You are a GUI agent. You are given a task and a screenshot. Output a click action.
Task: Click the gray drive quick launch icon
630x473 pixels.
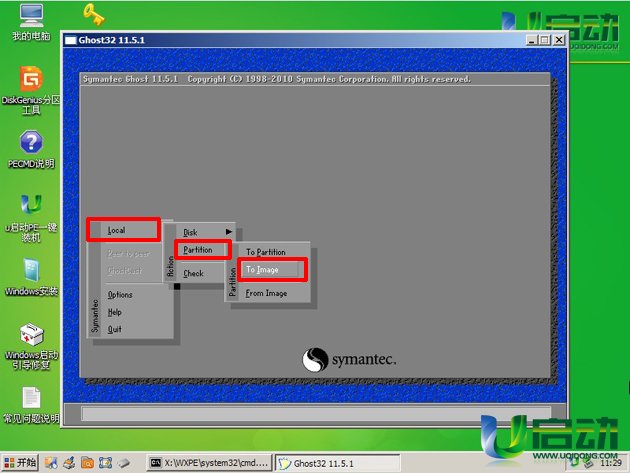(124, 463)
